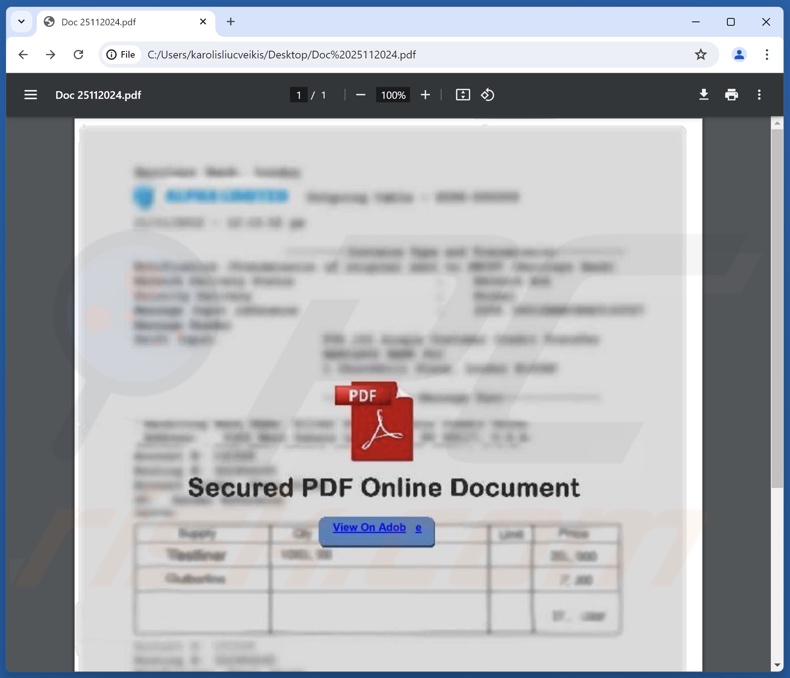
Task: Go forward to next page
Action: pos(50,54)
